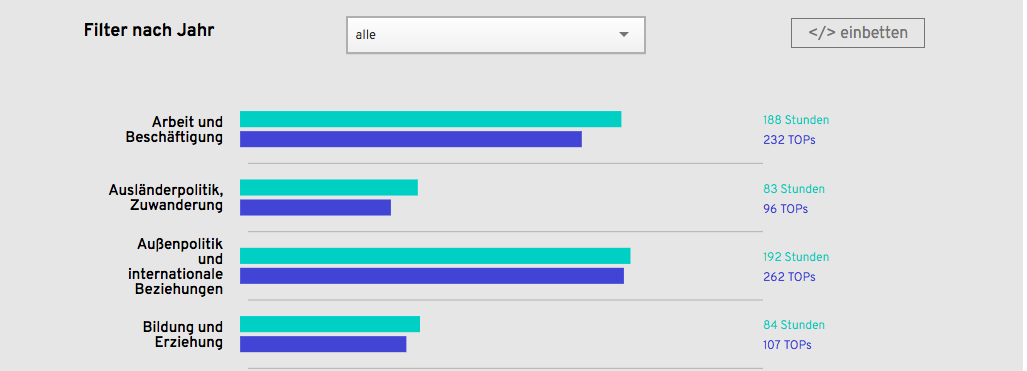The height and width of the screenshot is (371, 1027).
Task: Click the blue Ausländerpolitik, Zuwanderung TOPs bar
Action: [x=315, y=207]
